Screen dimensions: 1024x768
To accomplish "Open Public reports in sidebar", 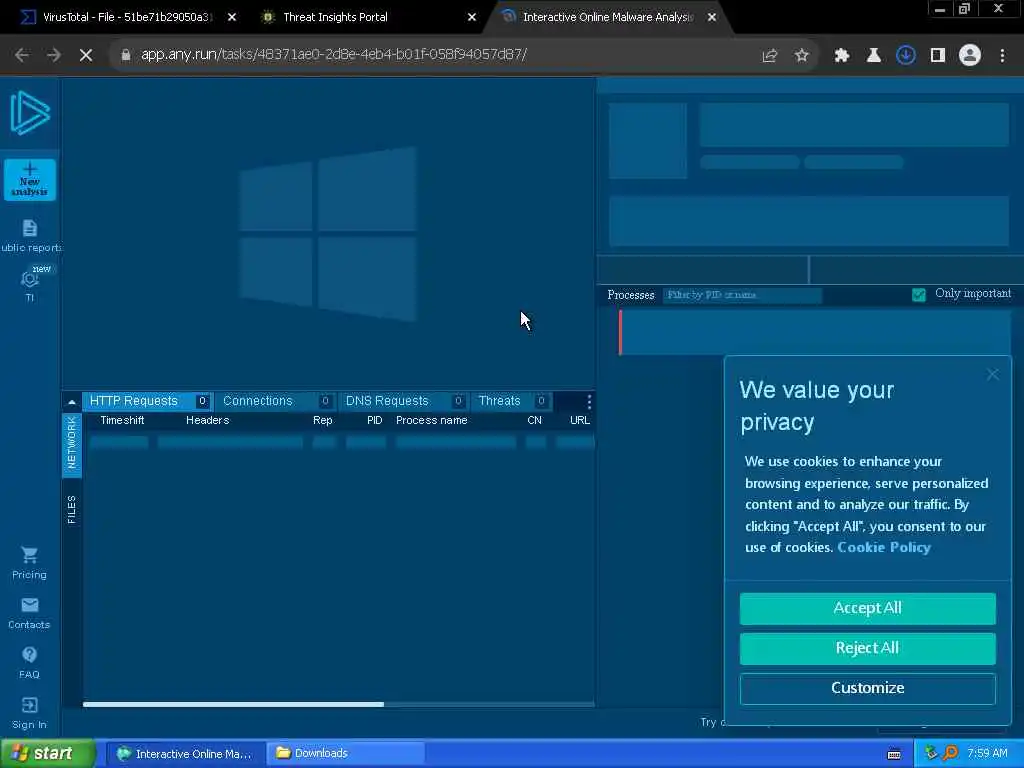I will (x=30, y=236).
